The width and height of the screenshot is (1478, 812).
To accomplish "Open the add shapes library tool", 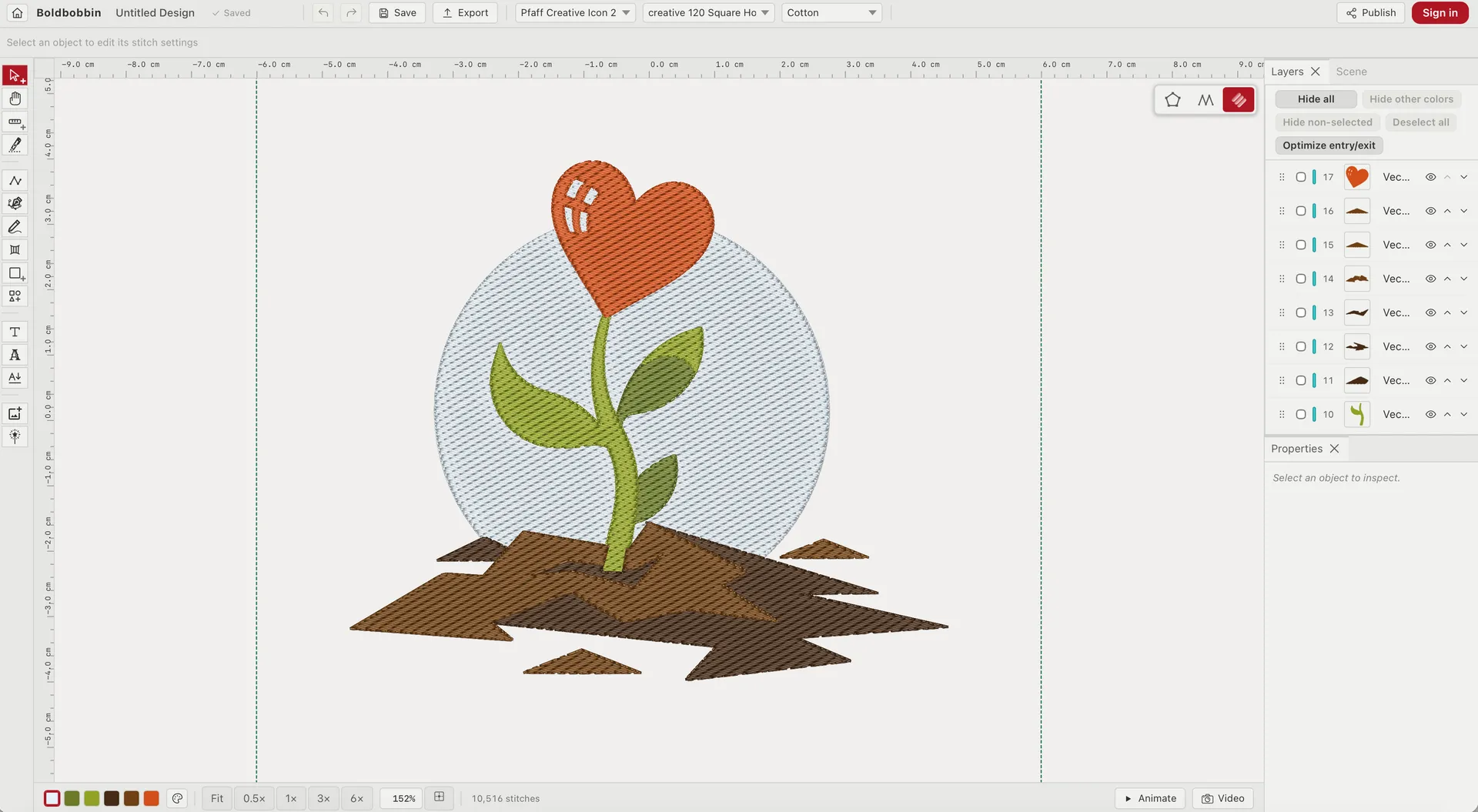I will coord(15,296).
